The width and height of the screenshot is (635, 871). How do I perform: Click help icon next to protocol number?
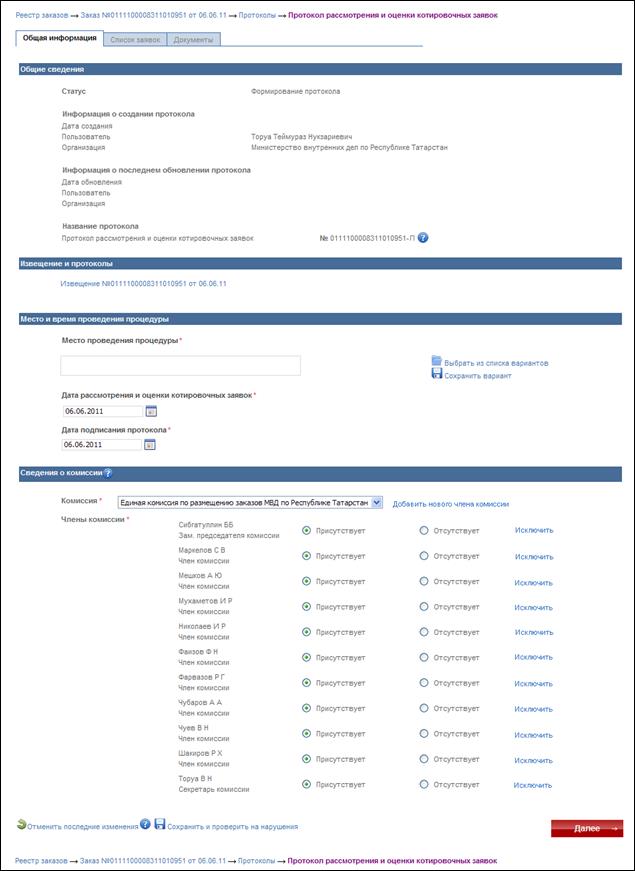click(x=423, y=238)
